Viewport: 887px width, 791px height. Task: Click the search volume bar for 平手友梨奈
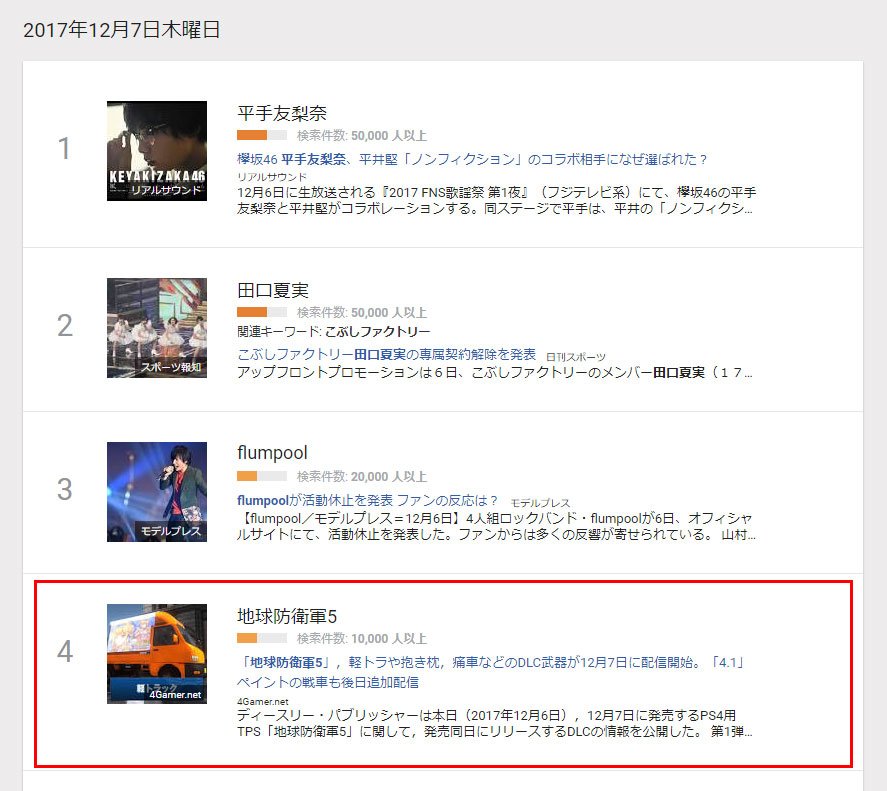click(x=262, y=135)
